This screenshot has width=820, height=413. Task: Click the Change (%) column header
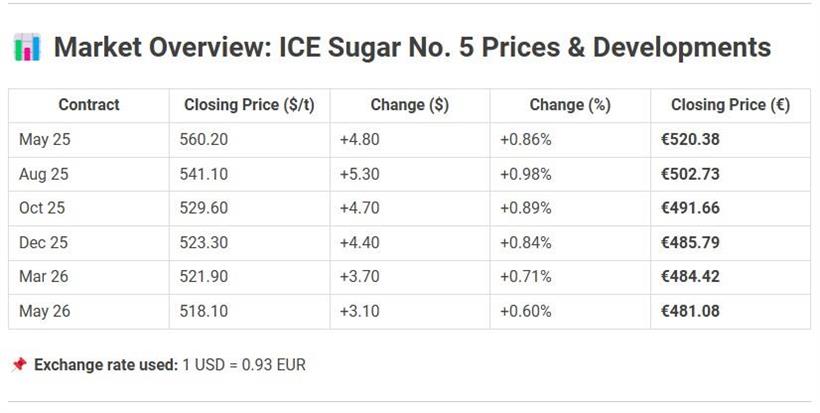(570, 105)
